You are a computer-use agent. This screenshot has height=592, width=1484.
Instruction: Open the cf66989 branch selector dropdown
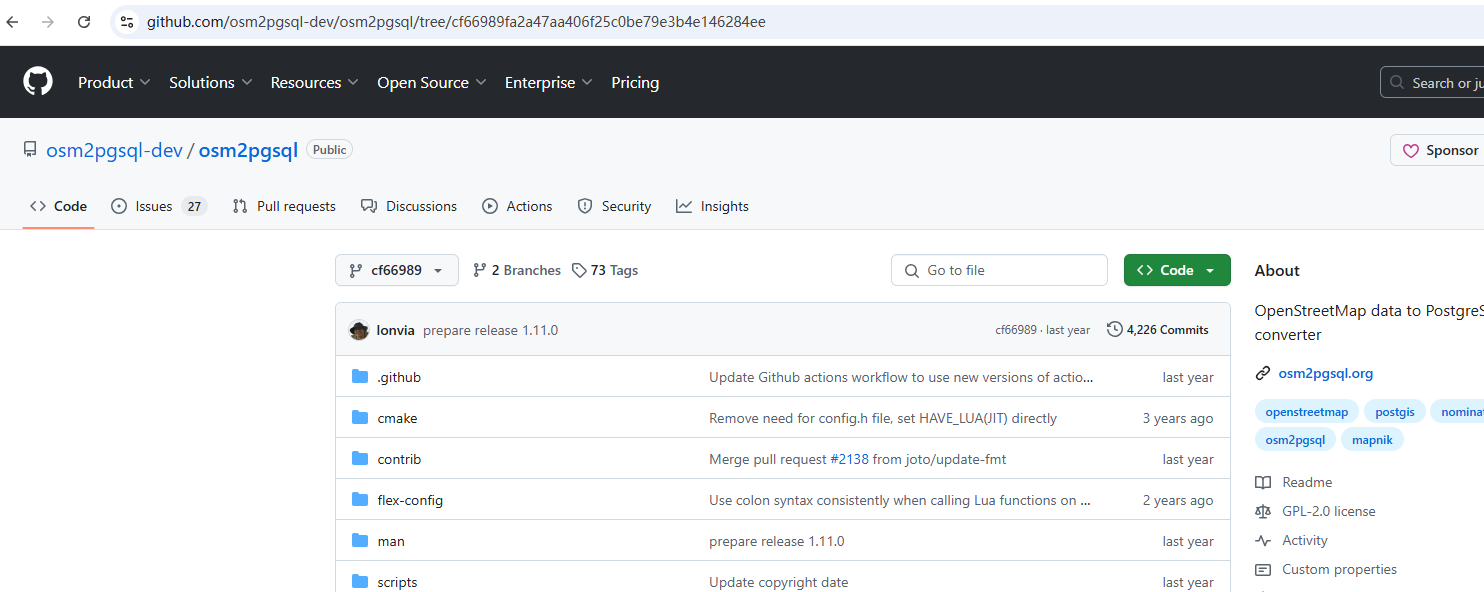tap(397, 270)
